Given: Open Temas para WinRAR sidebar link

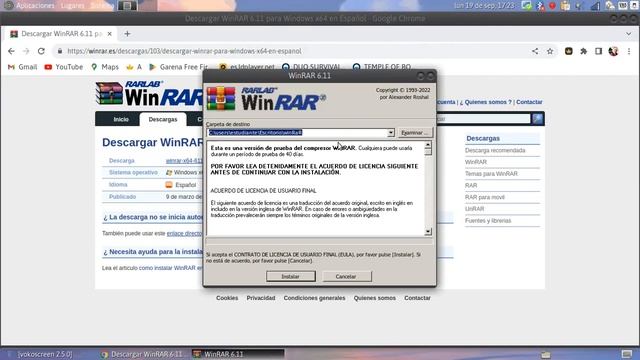Looking at the screenshot, I should pyautogui.click(x=491, y=174).
